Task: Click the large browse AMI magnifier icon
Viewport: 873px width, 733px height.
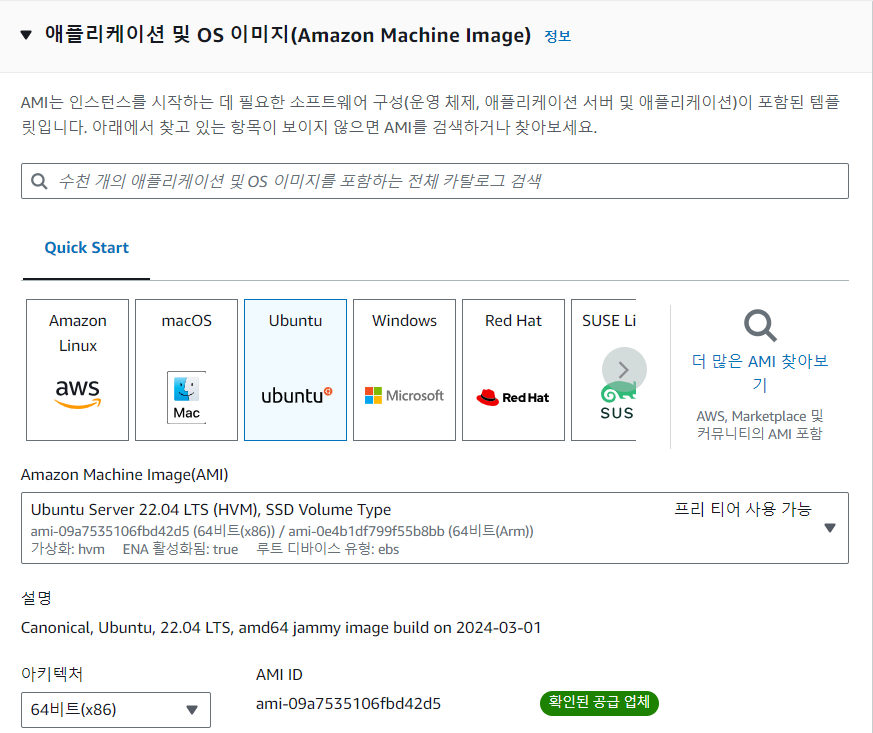Action: (x=760, y=326)
